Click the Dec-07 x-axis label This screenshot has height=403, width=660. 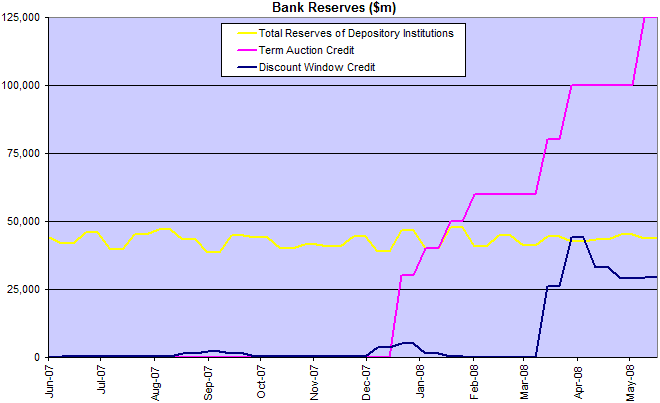(367, 383)
